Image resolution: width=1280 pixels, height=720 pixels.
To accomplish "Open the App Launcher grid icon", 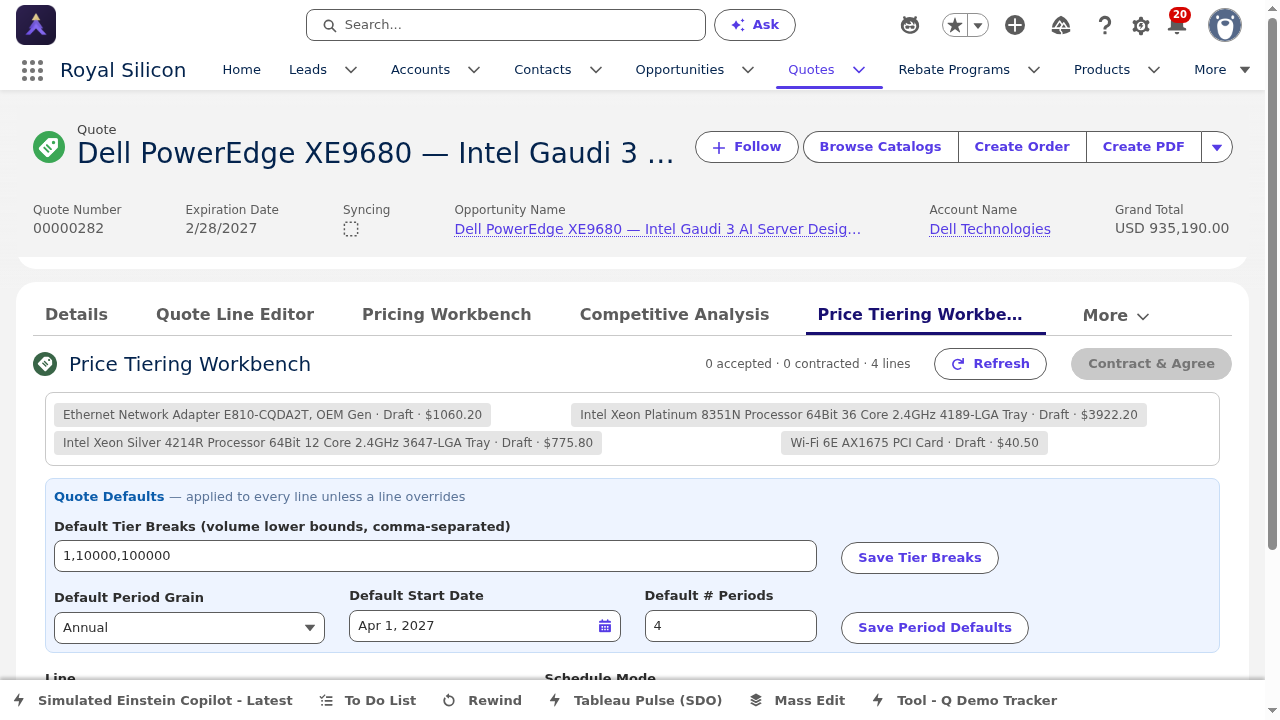I will coord(32,70).
